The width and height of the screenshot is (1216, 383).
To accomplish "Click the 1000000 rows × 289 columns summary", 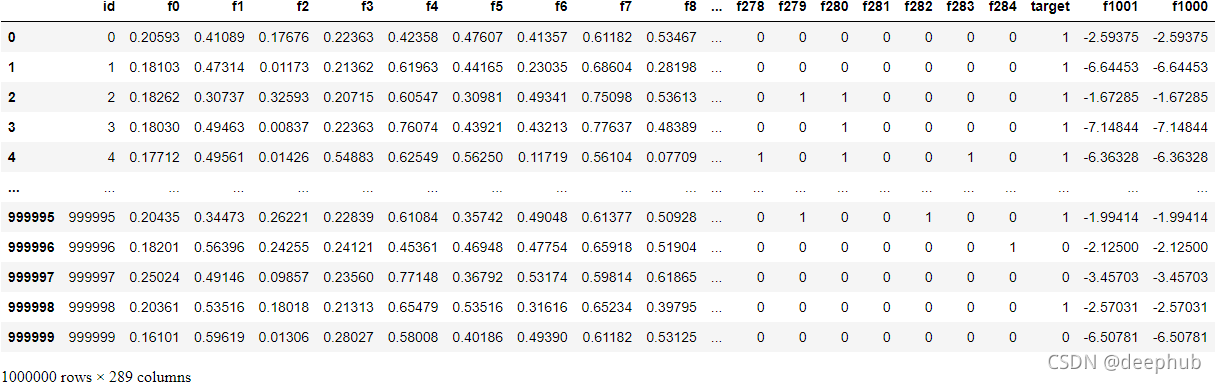I will click(96, 376).
